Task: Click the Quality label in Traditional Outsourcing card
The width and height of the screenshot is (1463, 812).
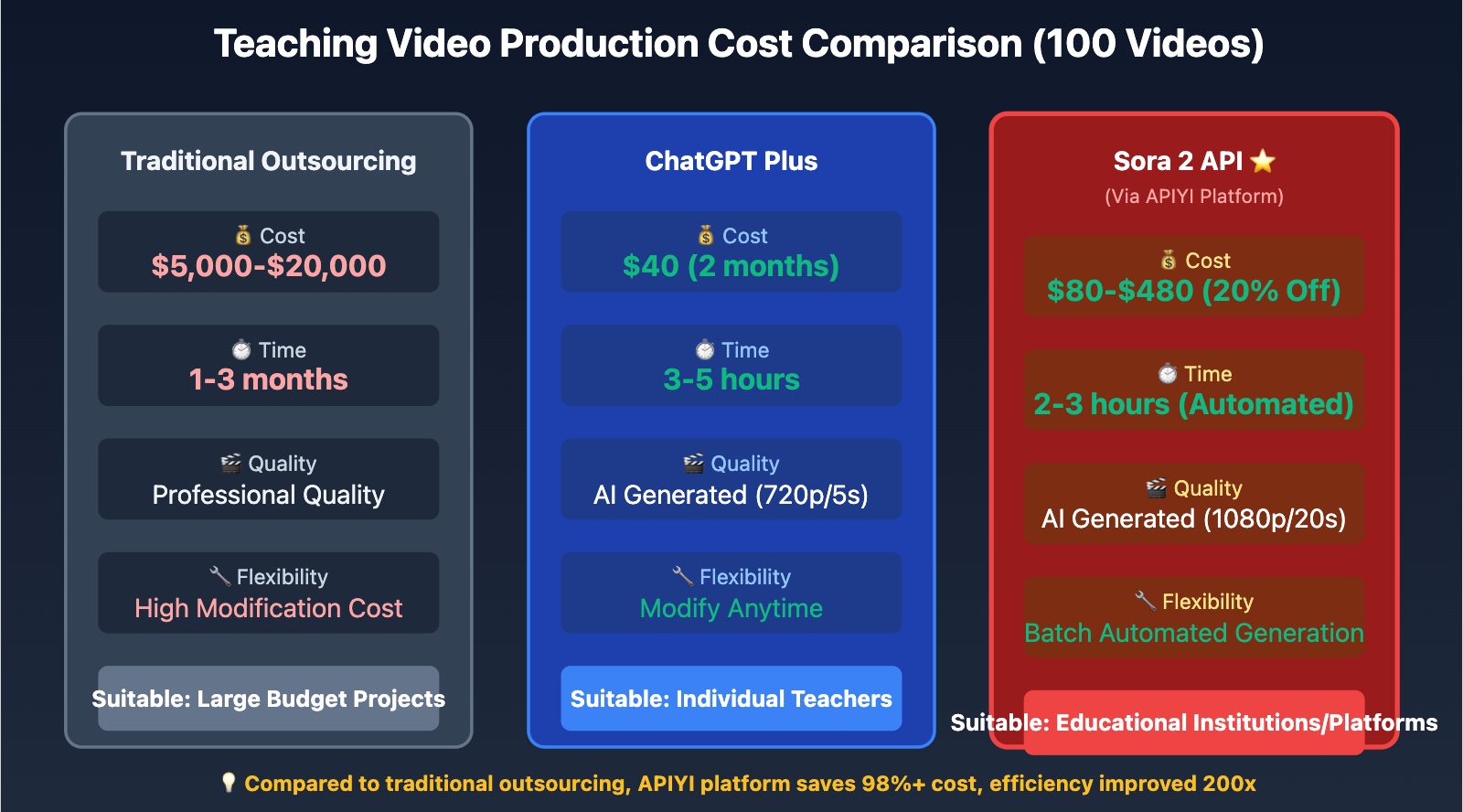Action: coord(283,464)
